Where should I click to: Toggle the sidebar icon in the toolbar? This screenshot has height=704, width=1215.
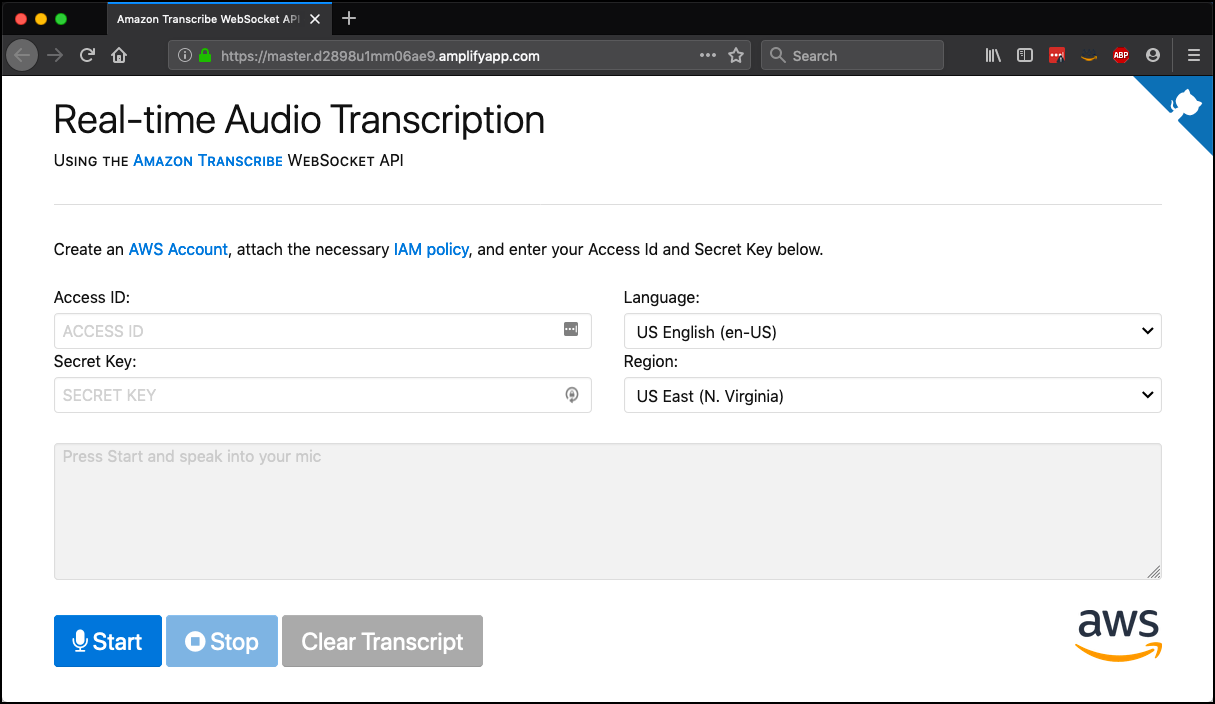pos(1025,56)
